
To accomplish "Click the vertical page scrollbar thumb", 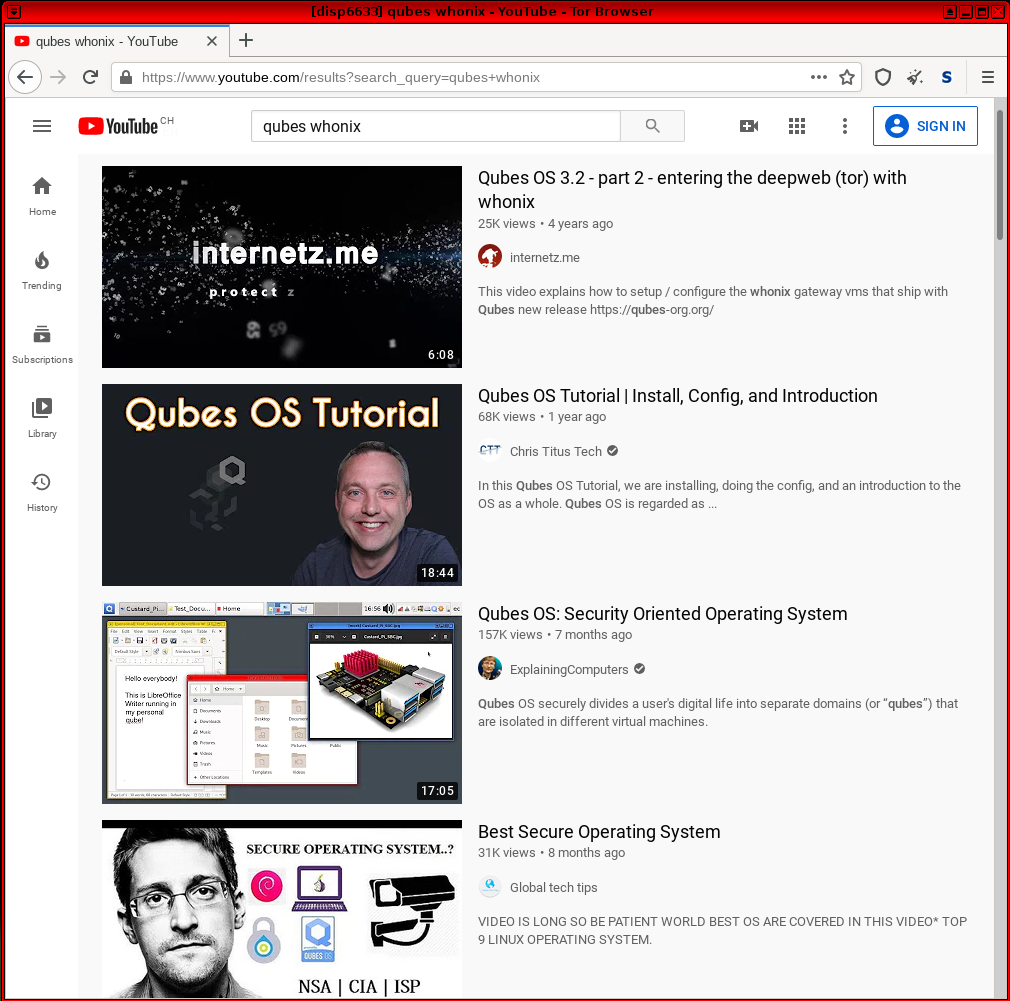I will coord(1000,170).
